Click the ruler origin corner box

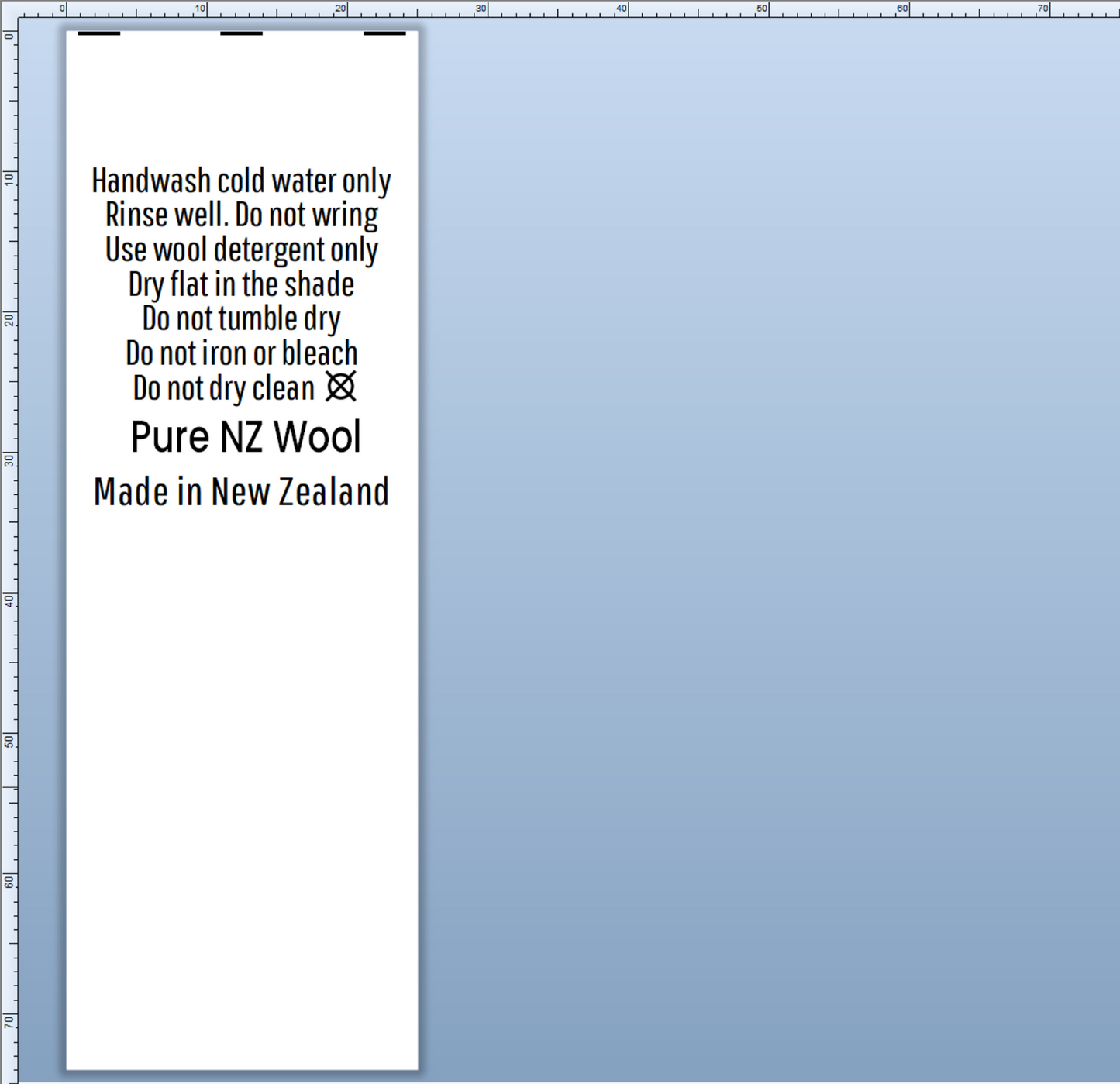(x=9, y=9)
